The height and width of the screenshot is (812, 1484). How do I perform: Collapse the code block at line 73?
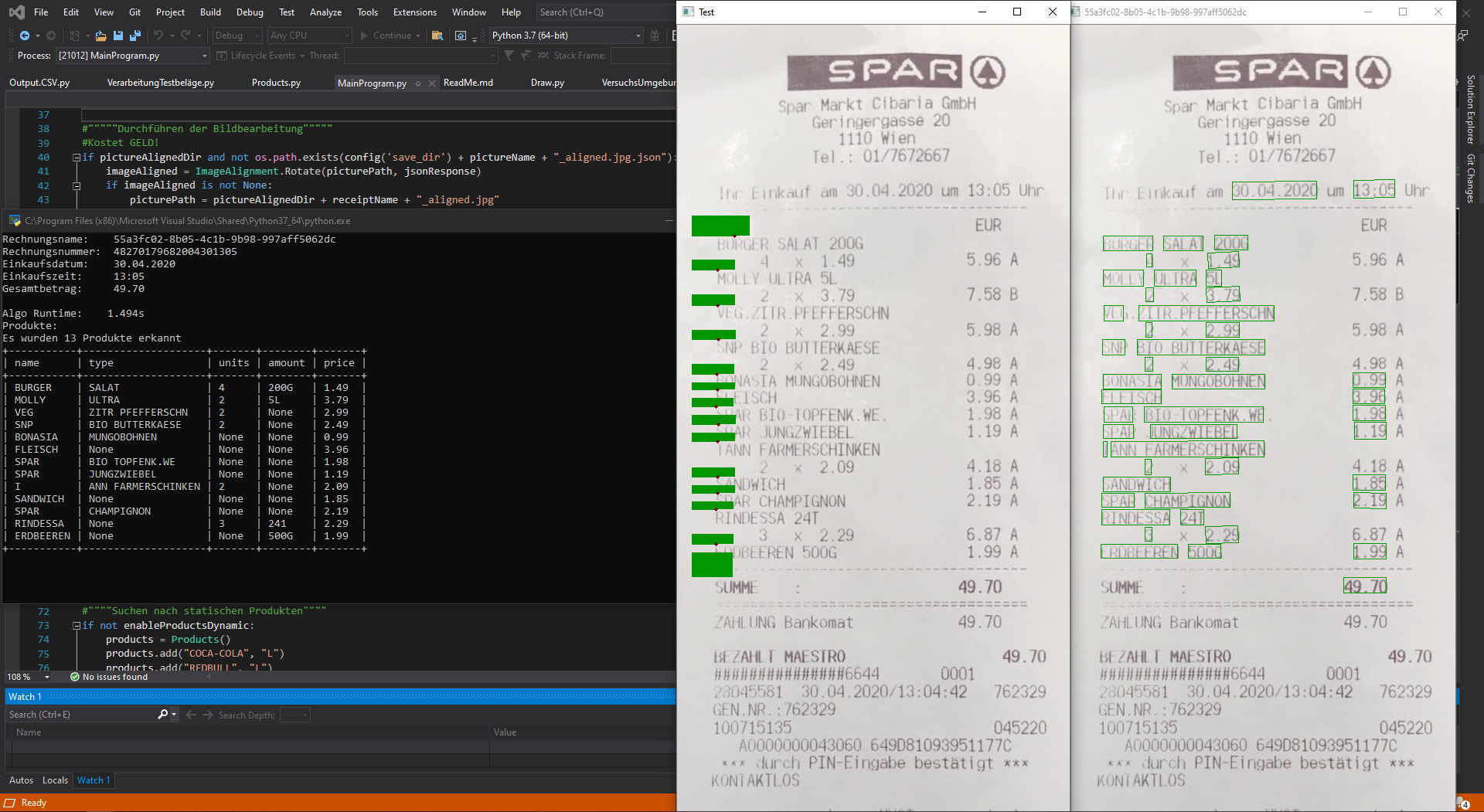point(77,626)
